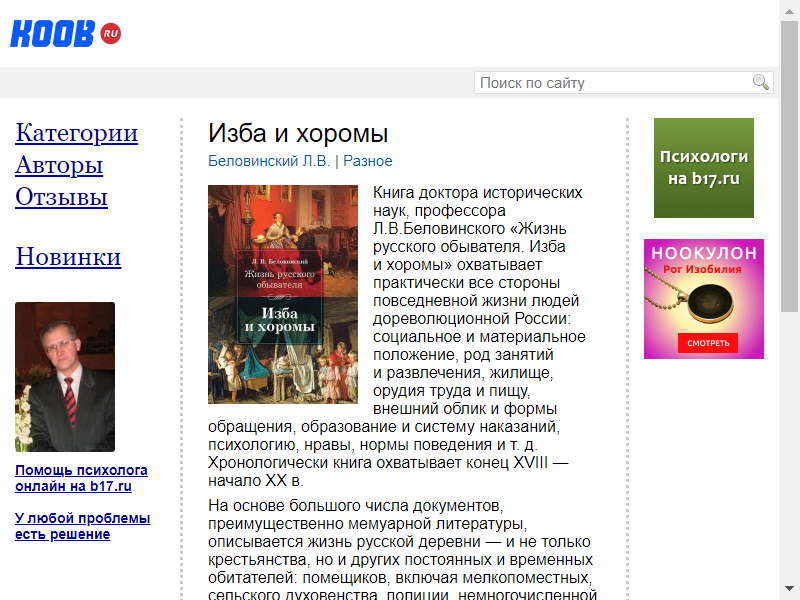The height and width of the screenshot is (600, 800).
Task: Click the magnifier search icon
Action: click(760, 82)
